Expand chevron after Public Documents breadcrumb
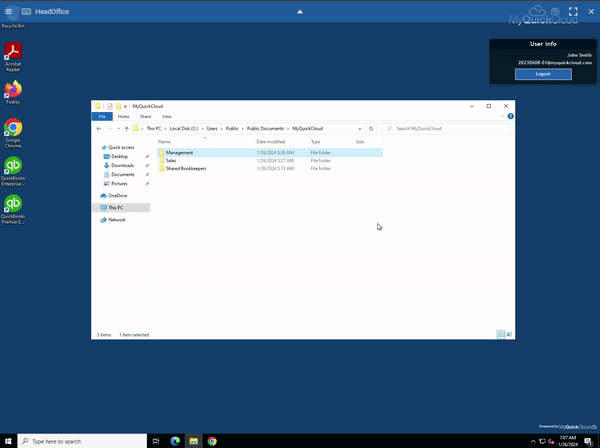Image resolution: width=600 pixels, height=448 pixels. point(288,129)
